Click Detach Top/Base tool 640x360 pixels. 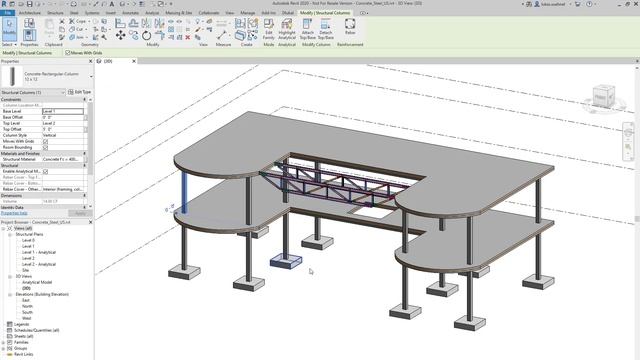point(326,29)
